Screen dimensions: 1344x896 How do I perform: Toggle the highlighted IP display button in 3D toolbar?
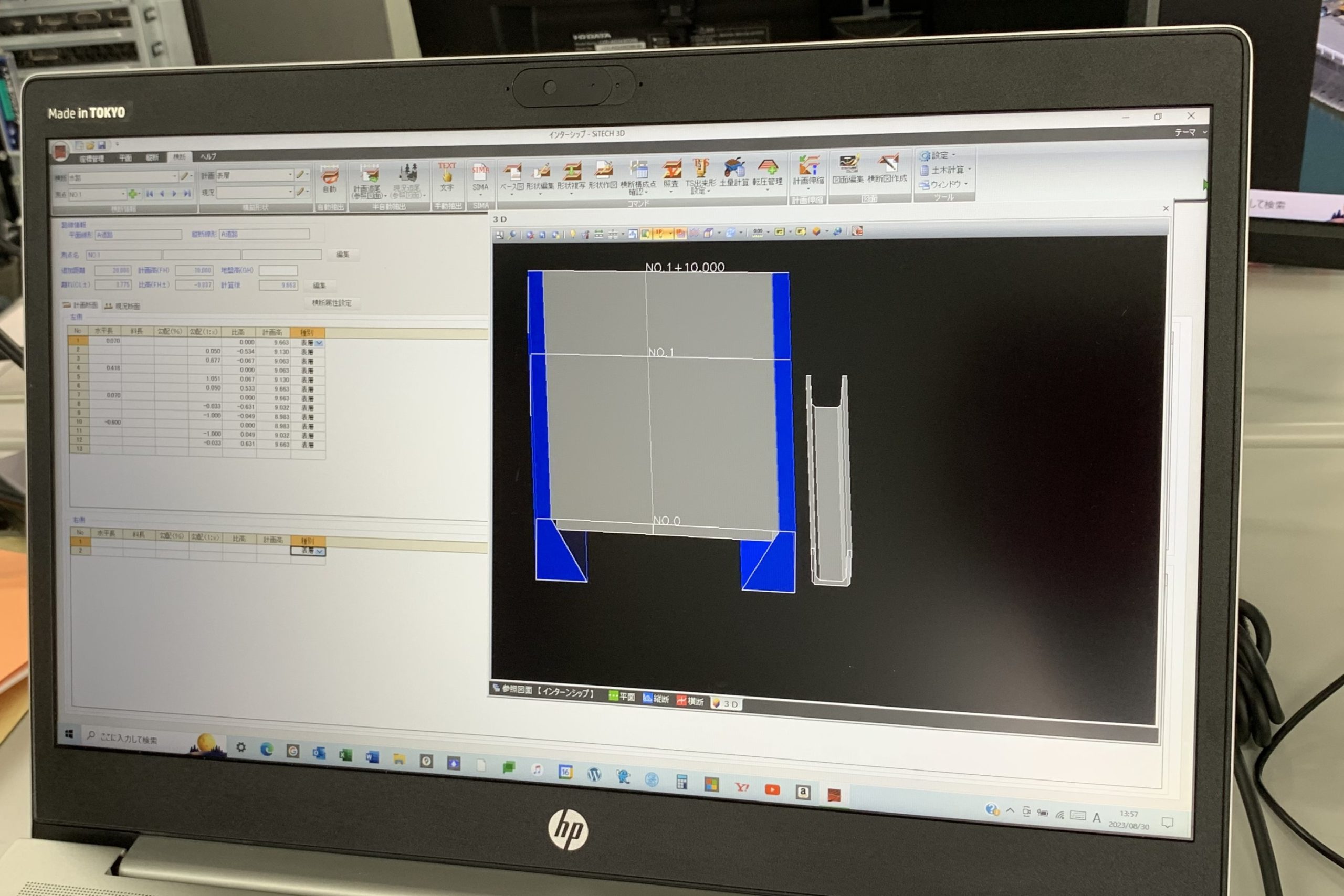(x=660, y=233)
